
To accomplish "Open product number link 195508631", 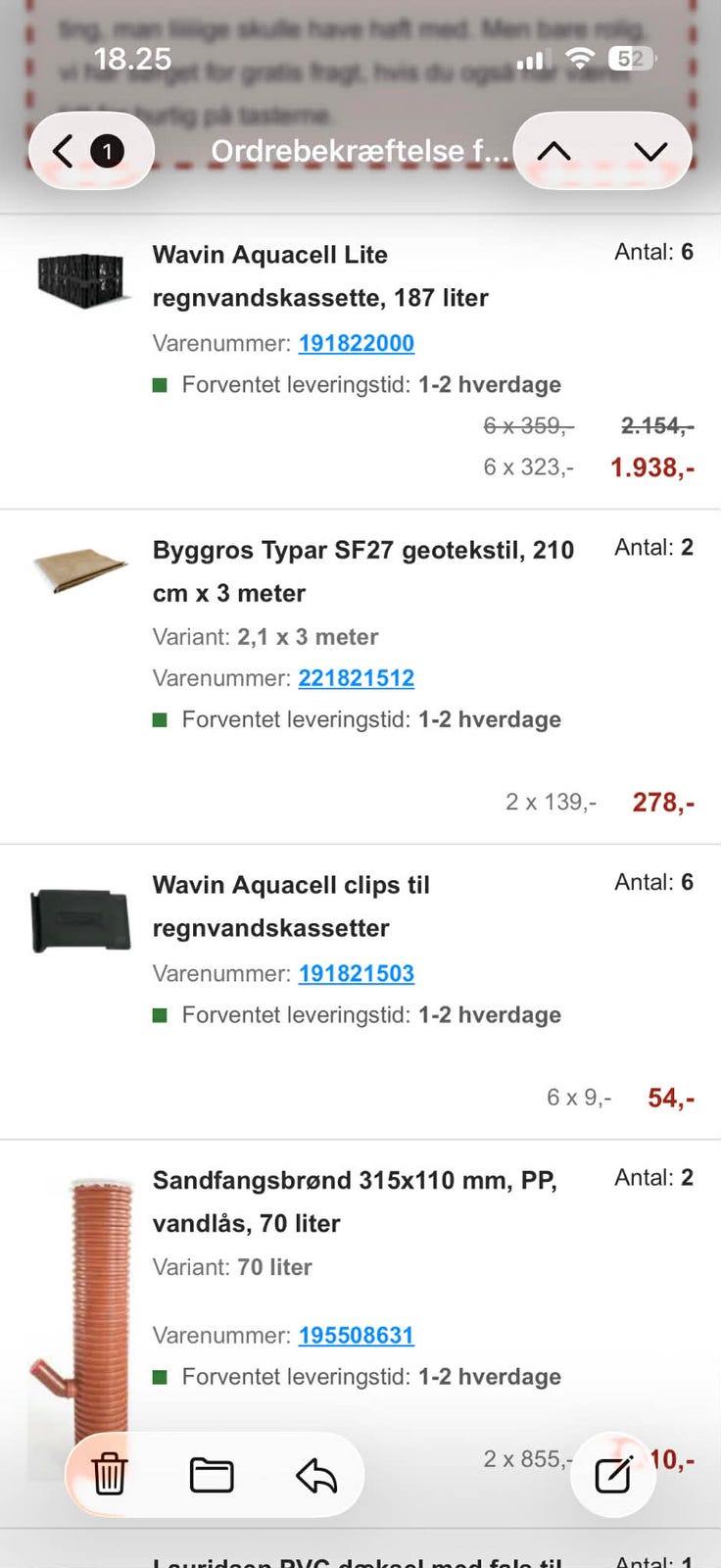I will [357, 1335].
